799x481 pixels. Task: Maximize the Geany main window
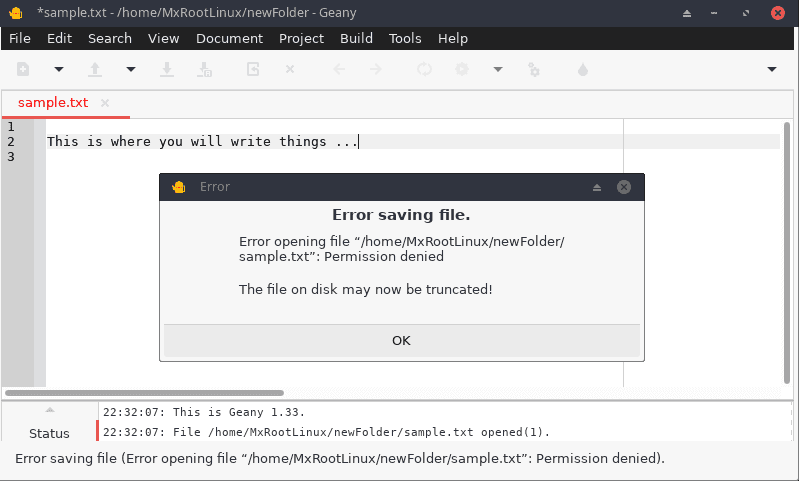[x=746, y=13]
